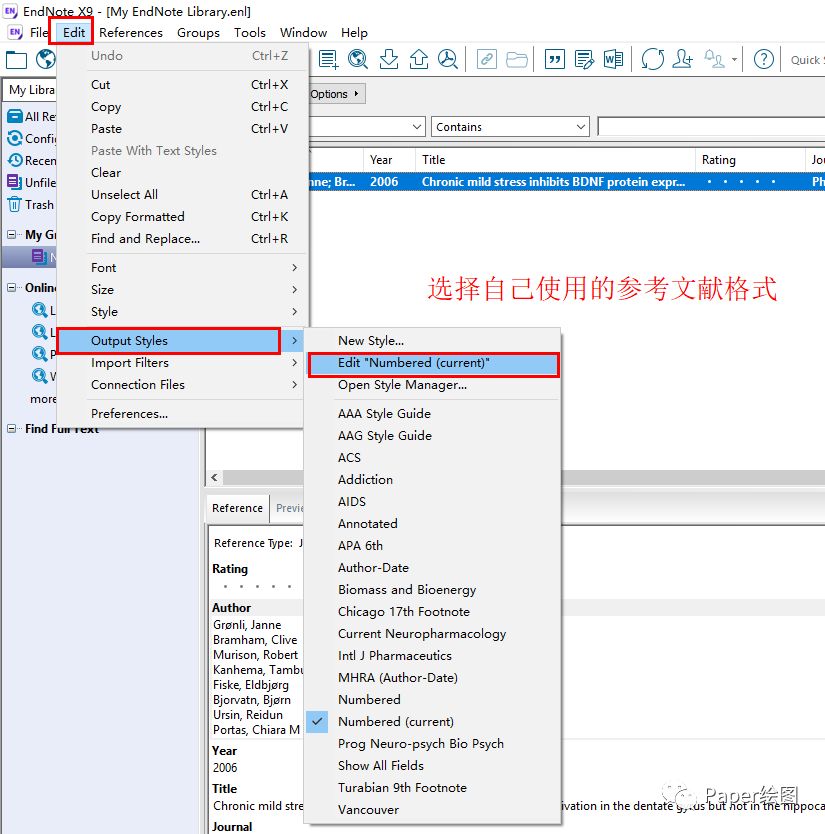
Task: Click the Export upload arrow icon
Action: click(419, 59)
